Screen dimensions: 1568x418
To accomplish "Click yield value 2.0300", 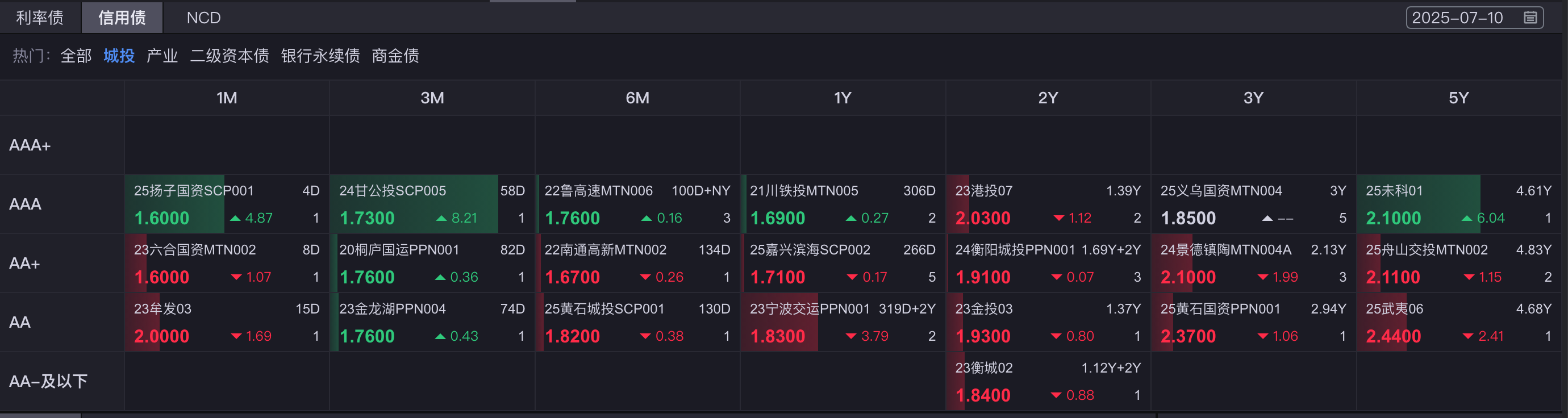I will (982, 219).
